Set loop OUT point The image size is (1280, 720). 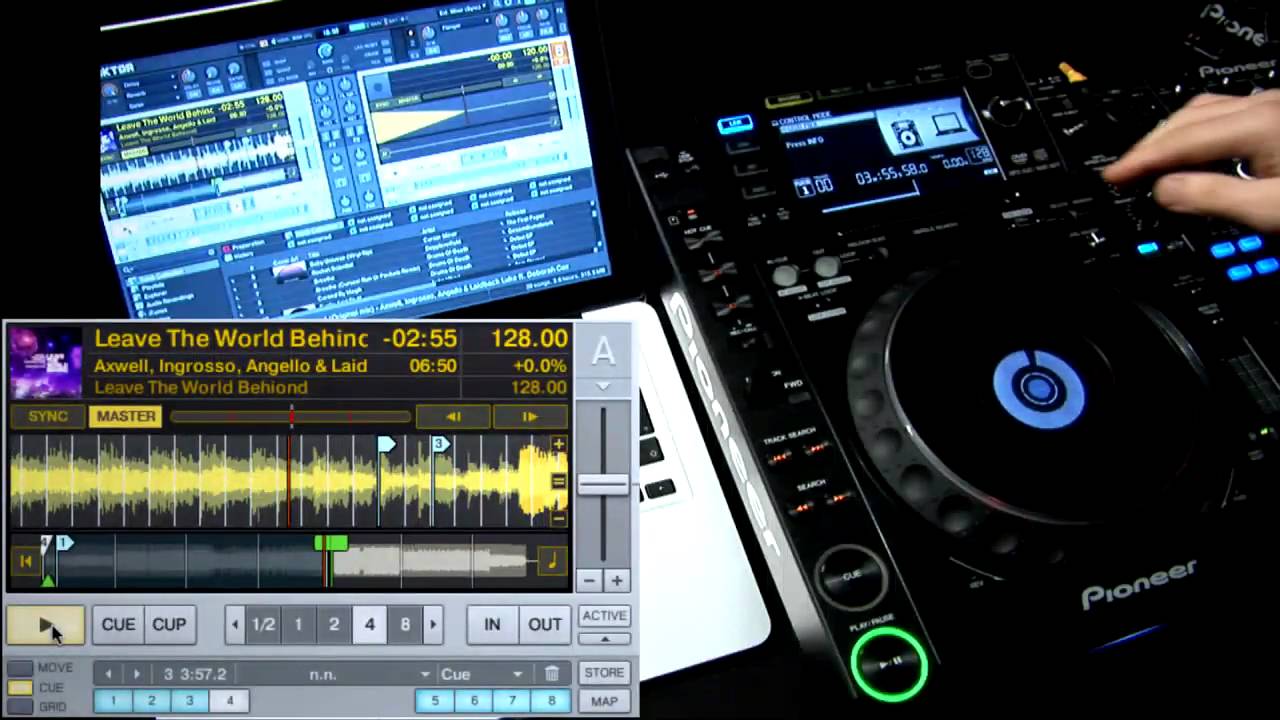click(545, 624)
